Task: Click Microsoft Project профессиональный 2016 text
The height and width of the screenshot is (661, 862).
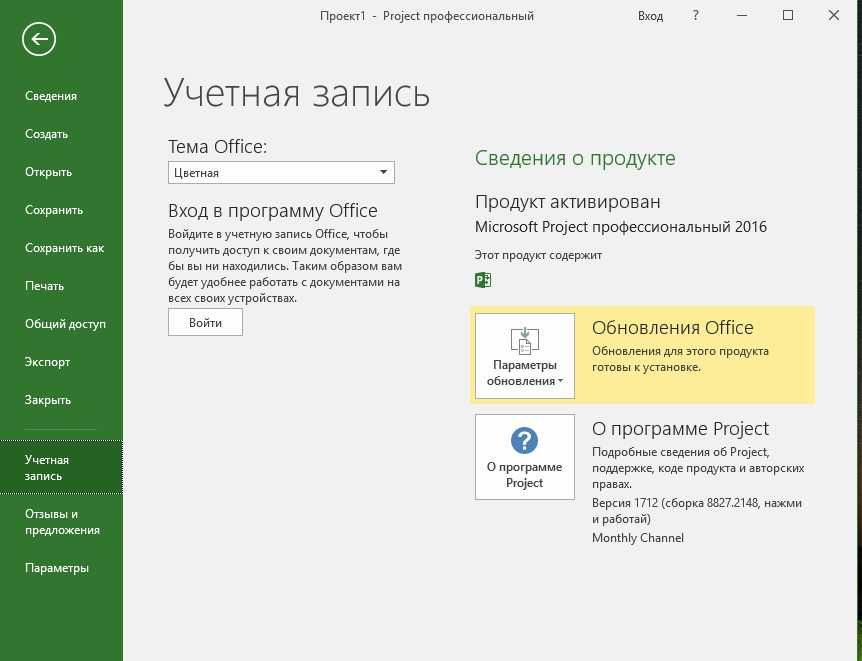Action: point(621,227)
